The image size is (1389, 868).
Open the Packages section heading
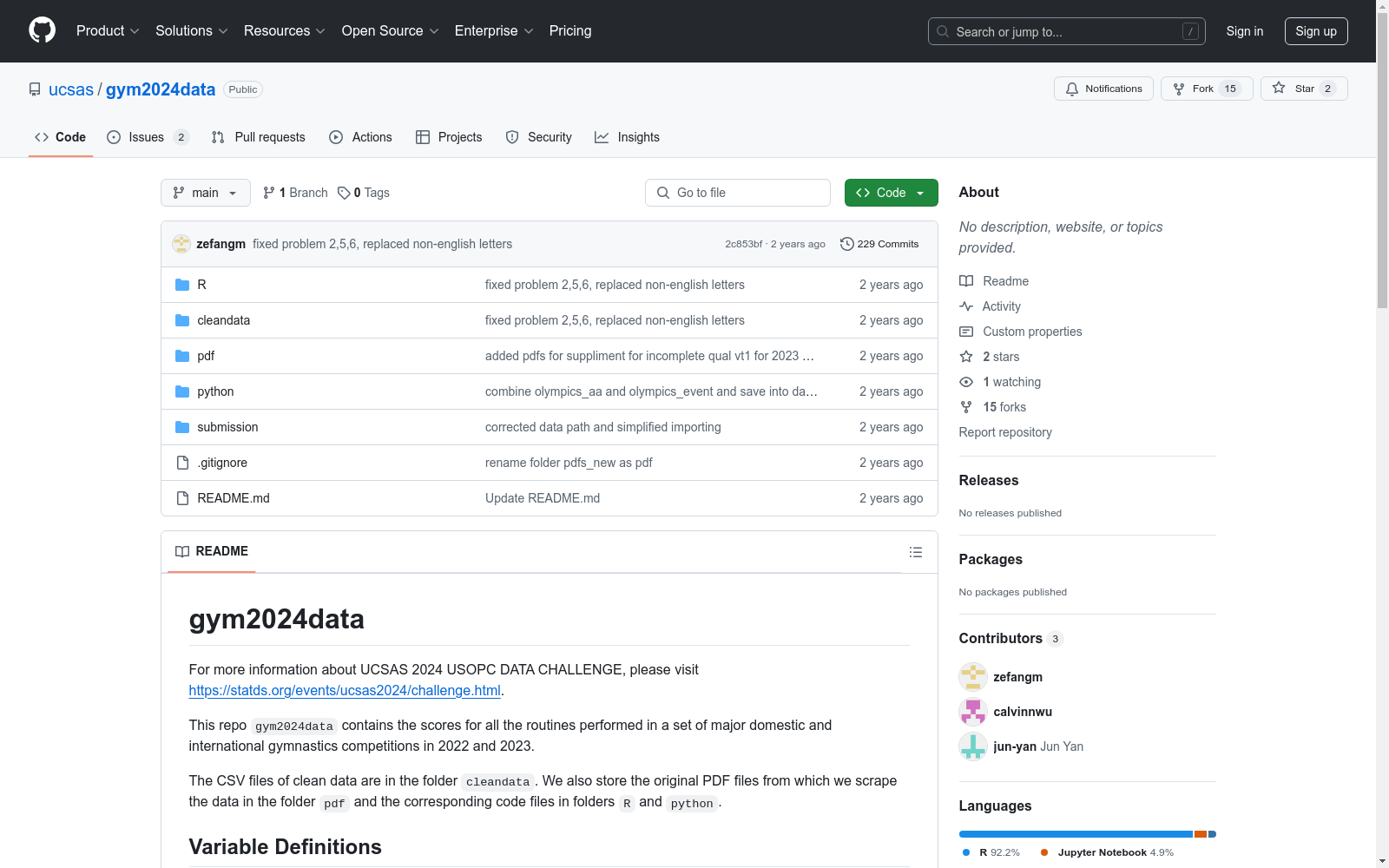(991, 560)
